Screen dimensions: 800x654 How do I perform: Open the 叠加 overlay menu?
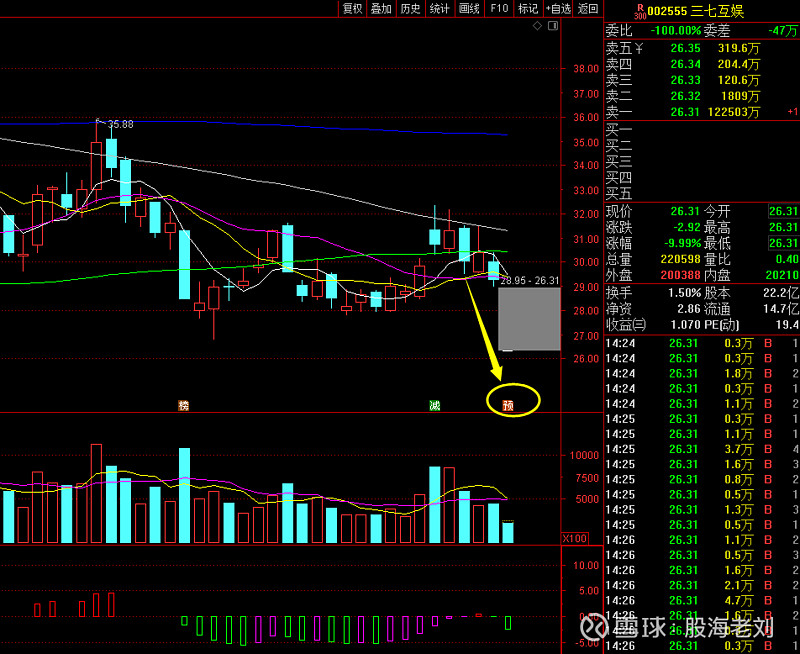[381, 9]
